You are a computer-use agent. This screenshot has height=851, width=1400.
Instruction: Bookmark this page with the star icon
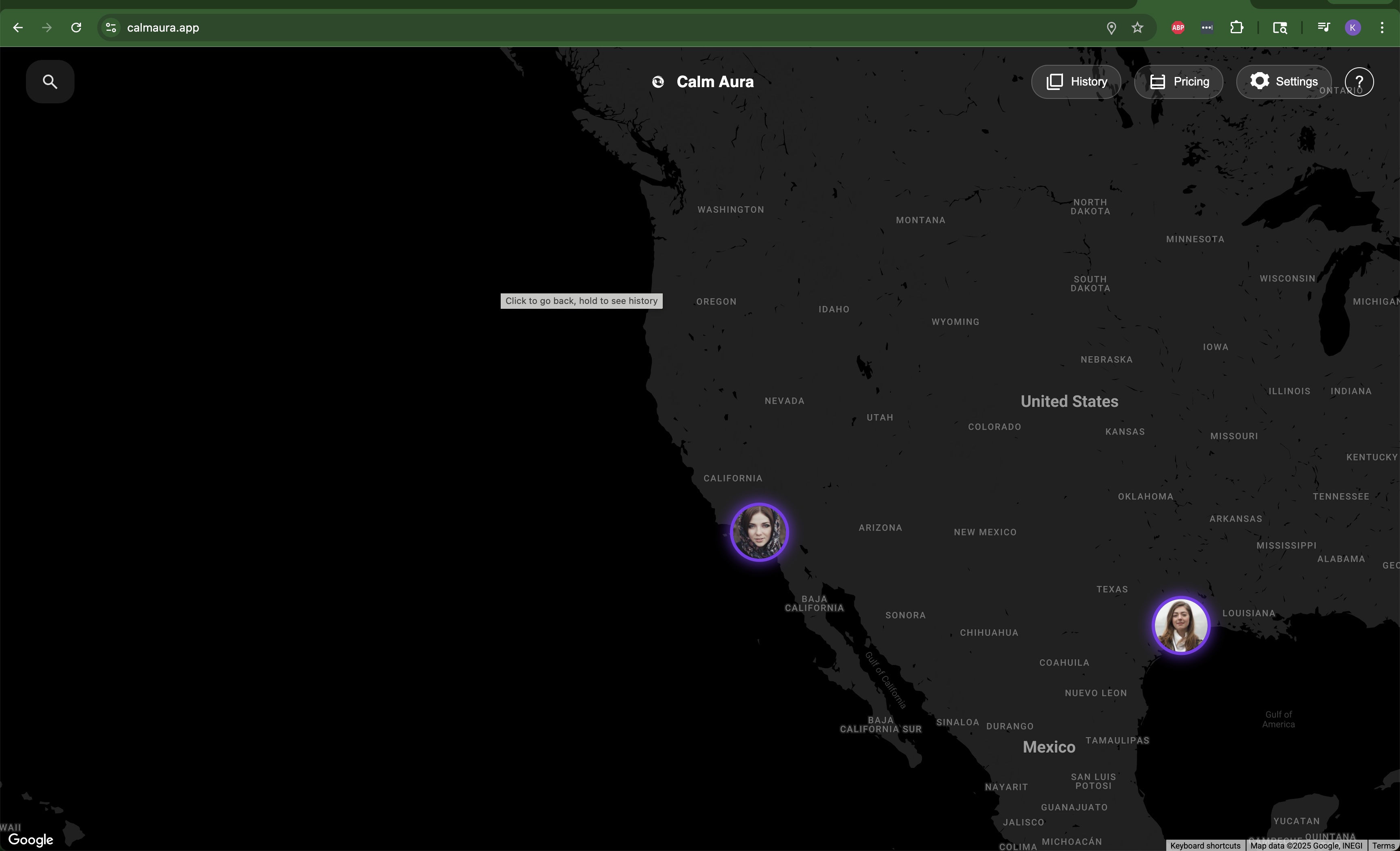(x=1137, y=27)
